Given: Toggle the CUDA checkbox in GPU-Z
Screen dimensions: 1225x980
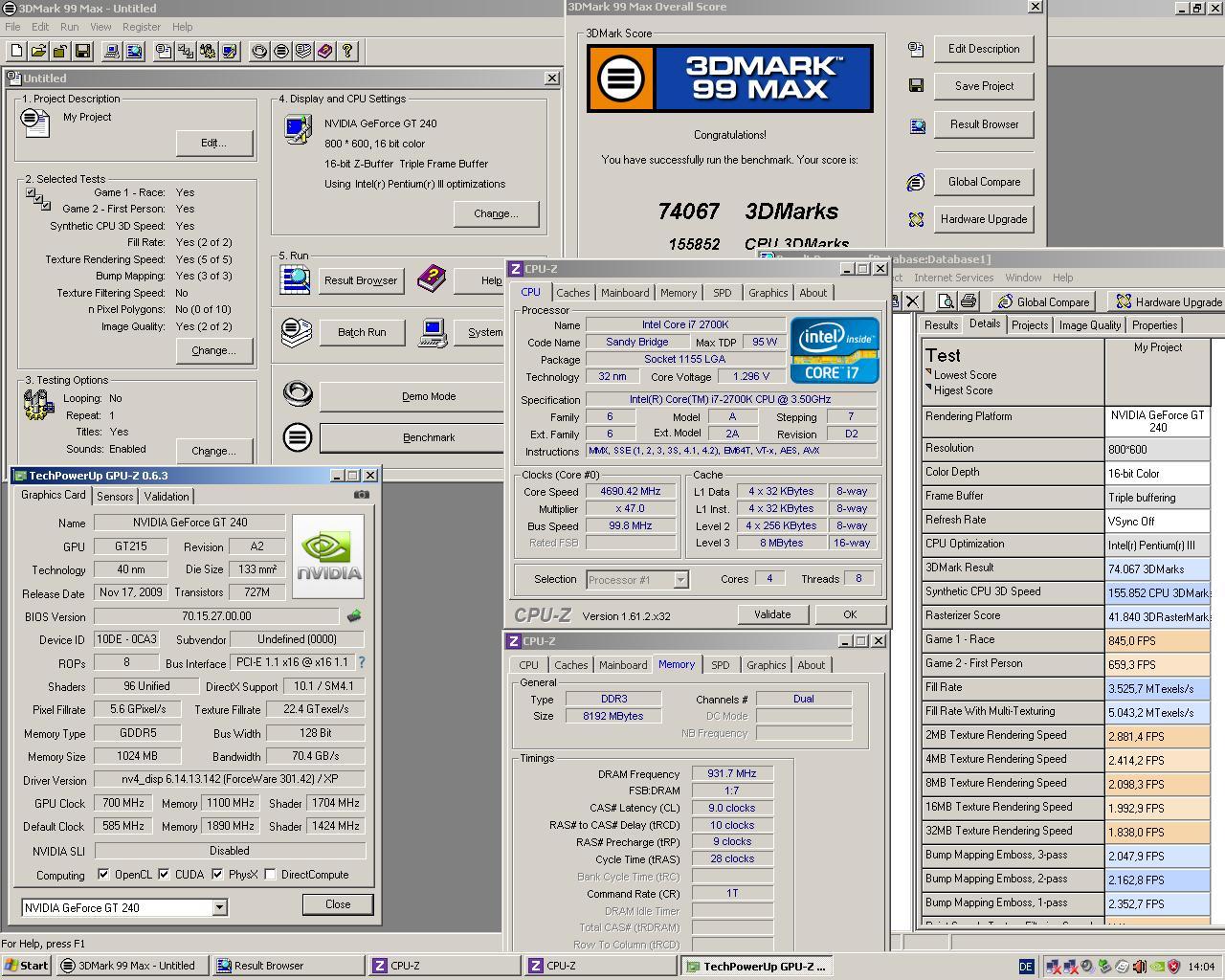Looking at the screenshot, I should (164, 875).
